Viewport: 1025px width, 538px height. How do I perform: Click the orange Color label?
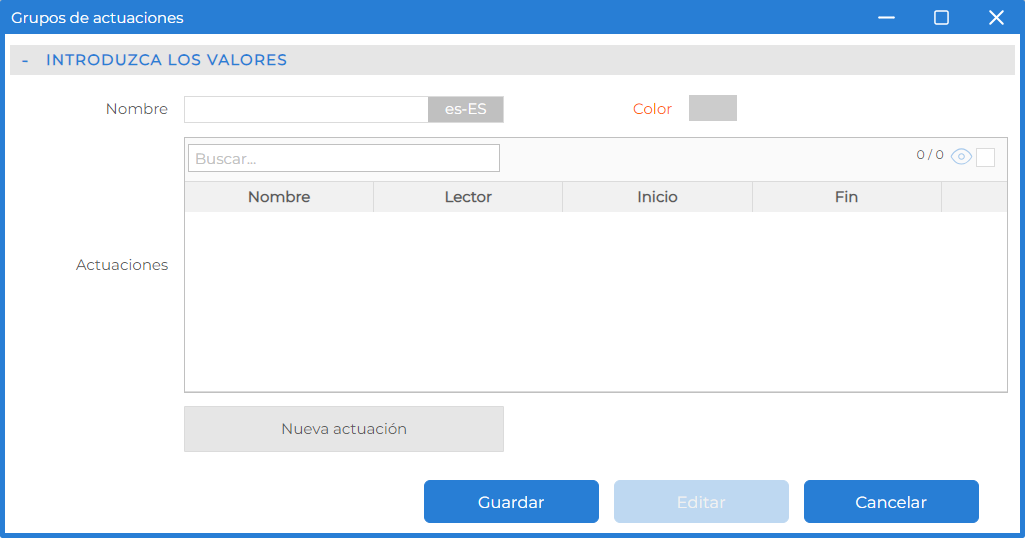pos(652,109)
